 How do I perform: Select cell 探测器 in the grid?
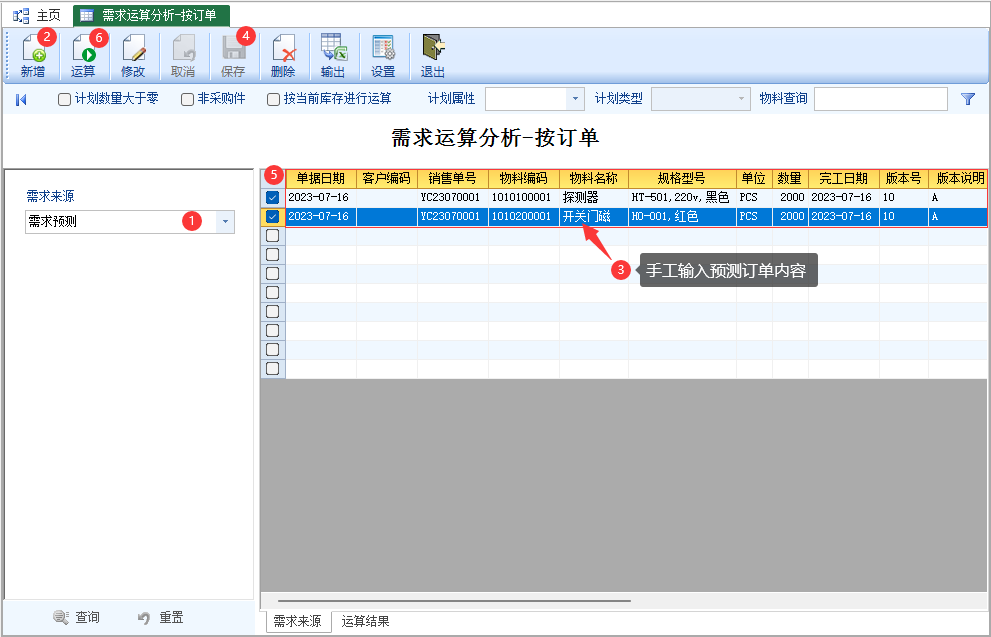click(593, 198)
